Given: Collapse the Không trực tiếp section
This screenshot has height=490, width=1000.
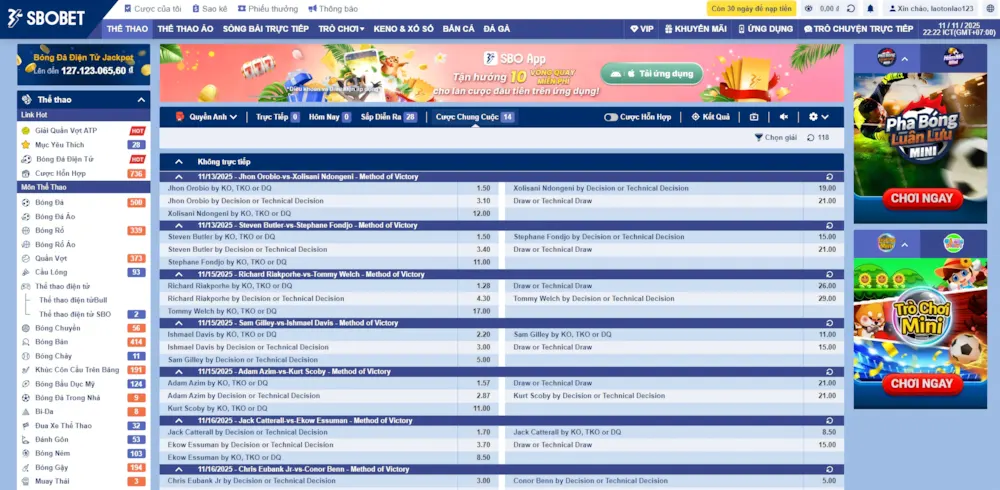Looking at the screenshot, I should pyautogui.click(x=179, y=161).
